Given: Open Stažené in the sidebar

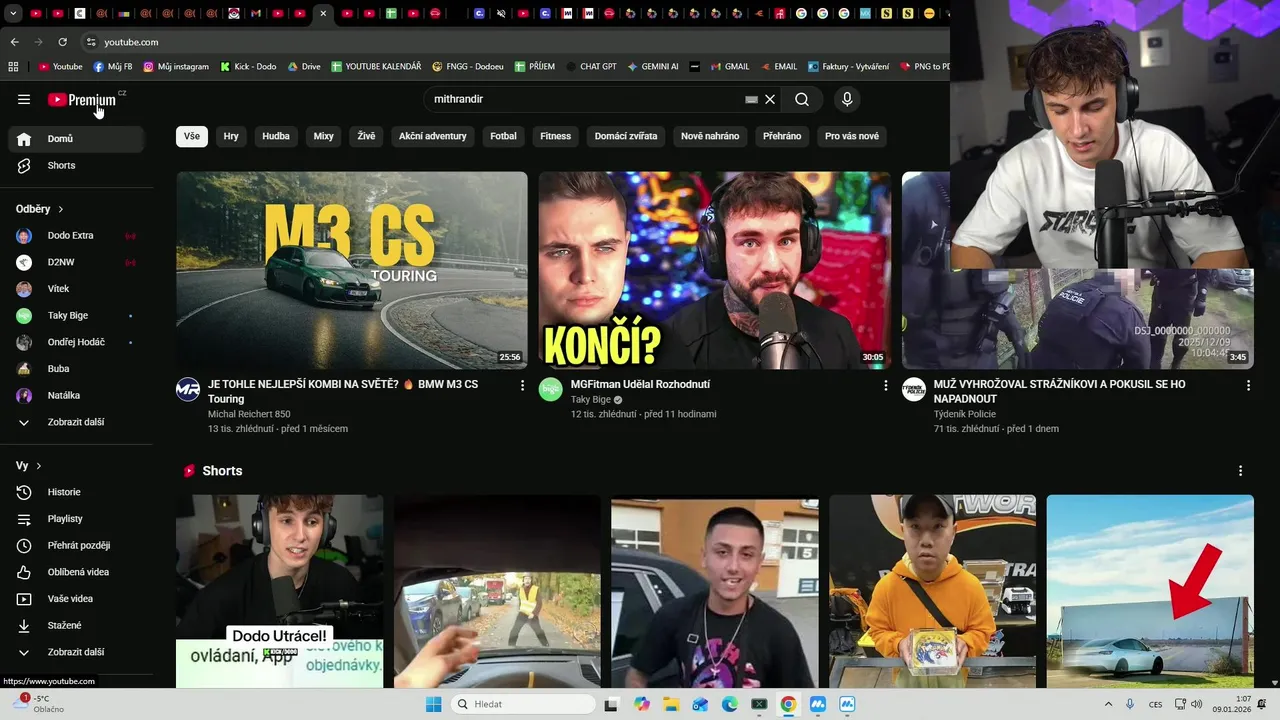Looking at the screenshot, I should (x=76, y=626).
